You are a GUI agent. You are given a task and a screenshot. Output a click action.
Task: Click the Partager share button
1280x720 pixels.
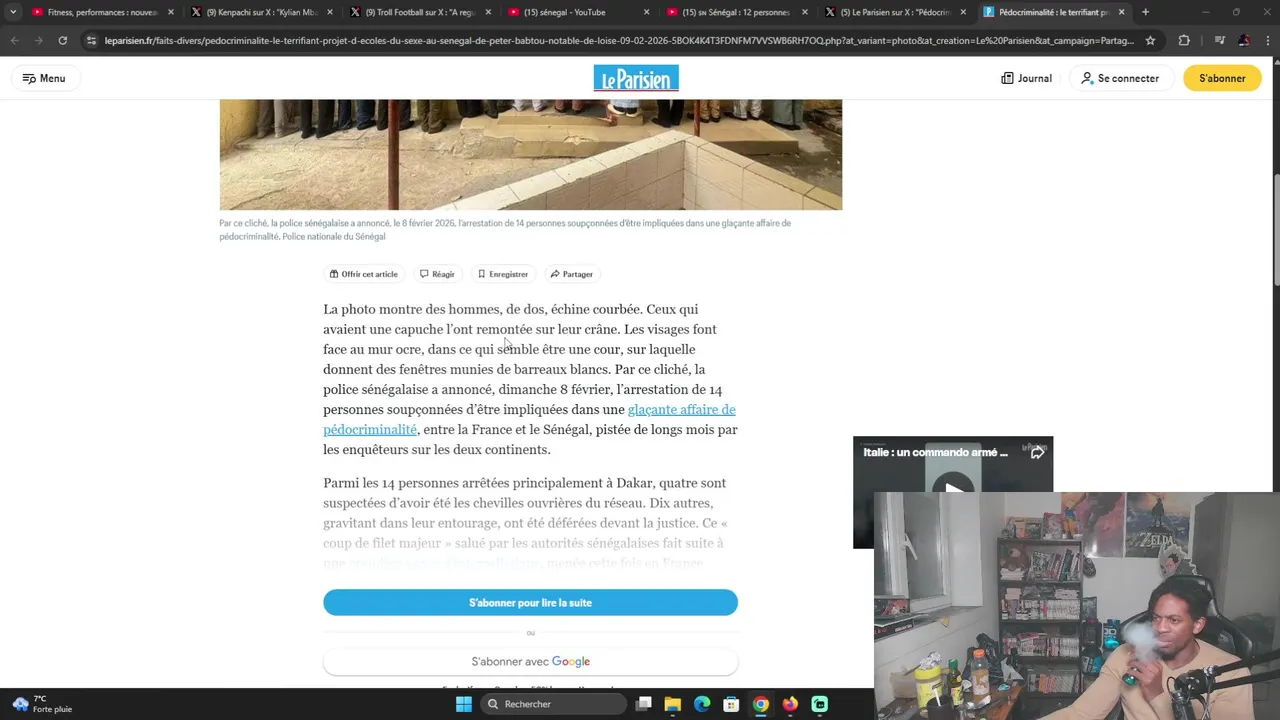571,274
